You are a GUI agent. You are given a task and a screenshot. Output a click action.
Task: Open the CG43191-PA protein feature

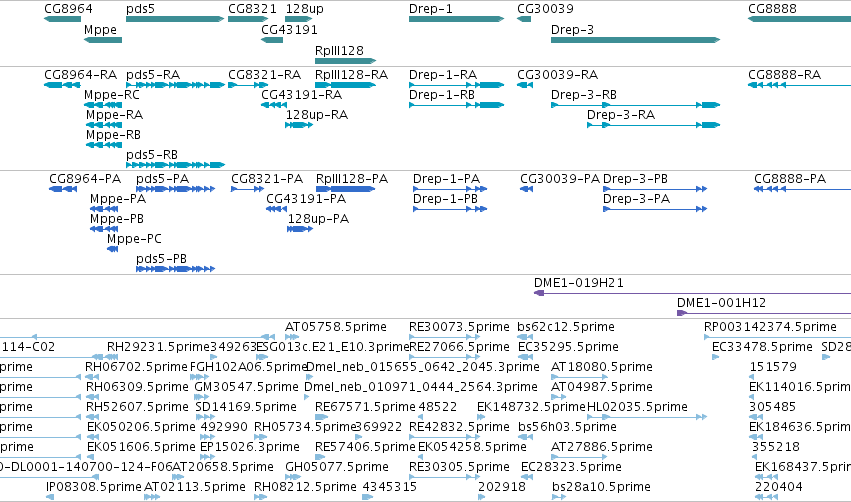(x=276, y=209)
